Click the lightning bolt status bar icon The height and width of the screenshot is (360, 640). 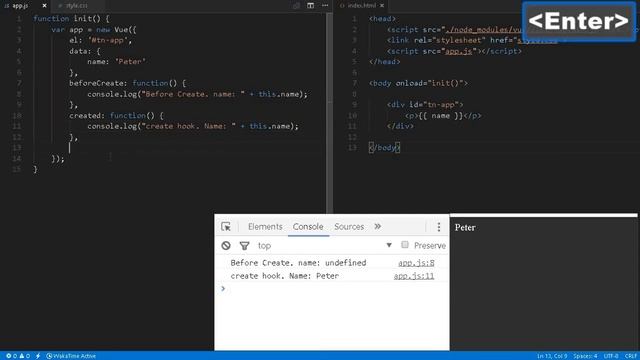38,356
